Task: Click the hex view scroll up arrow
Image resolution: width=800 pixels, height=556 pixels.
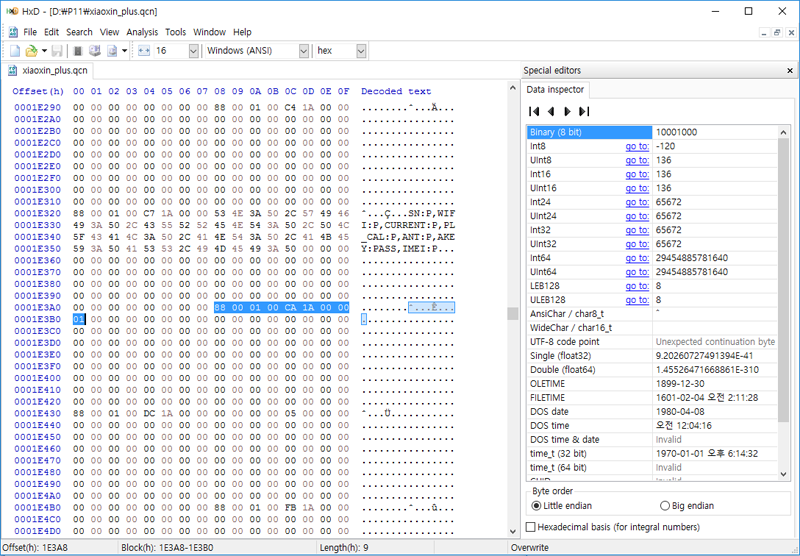Action: [513, 88]
